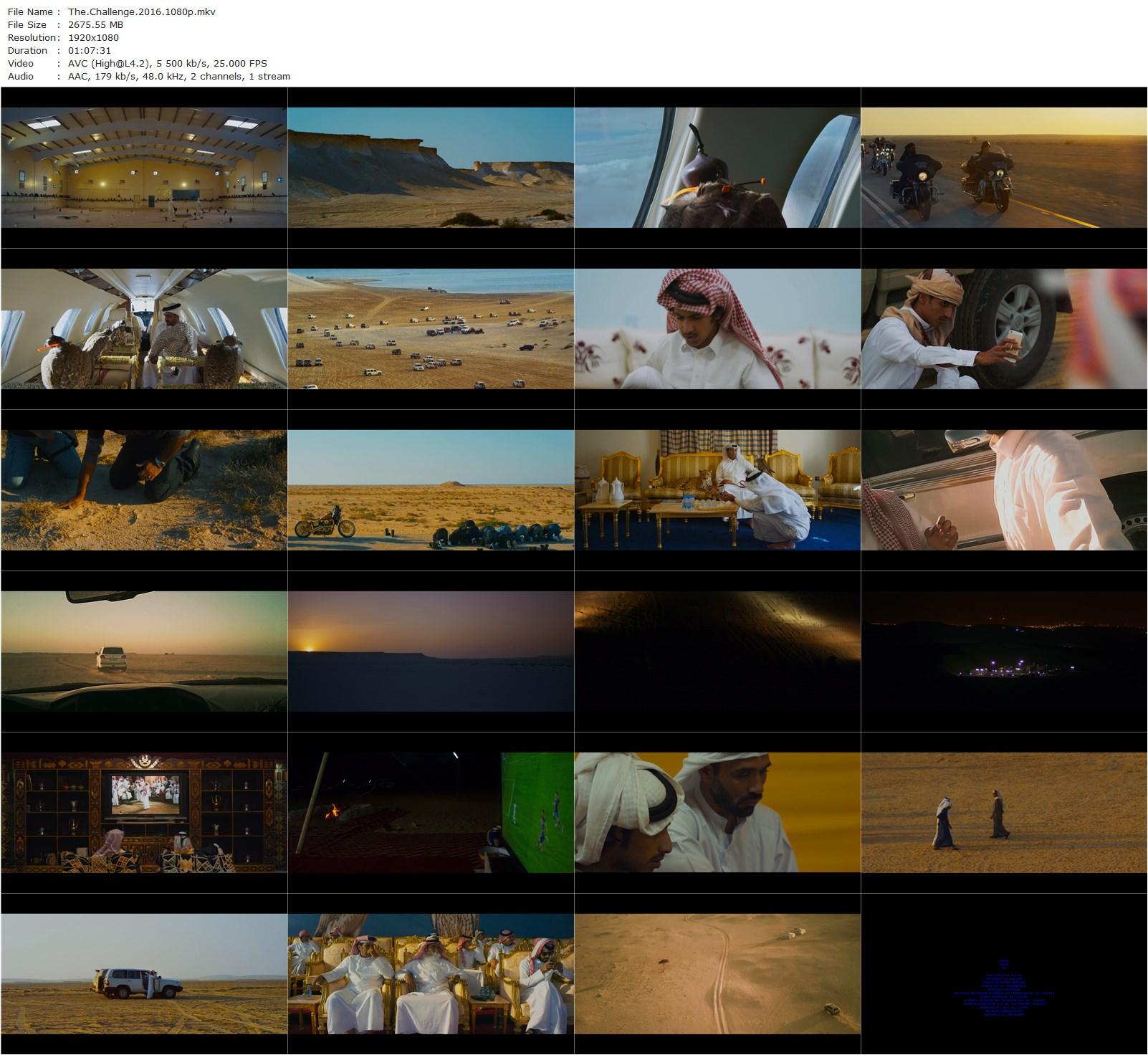1148x1055 pixels.
Task: Select the campfire beside soccer screen thumbnail
Action: 430,813
